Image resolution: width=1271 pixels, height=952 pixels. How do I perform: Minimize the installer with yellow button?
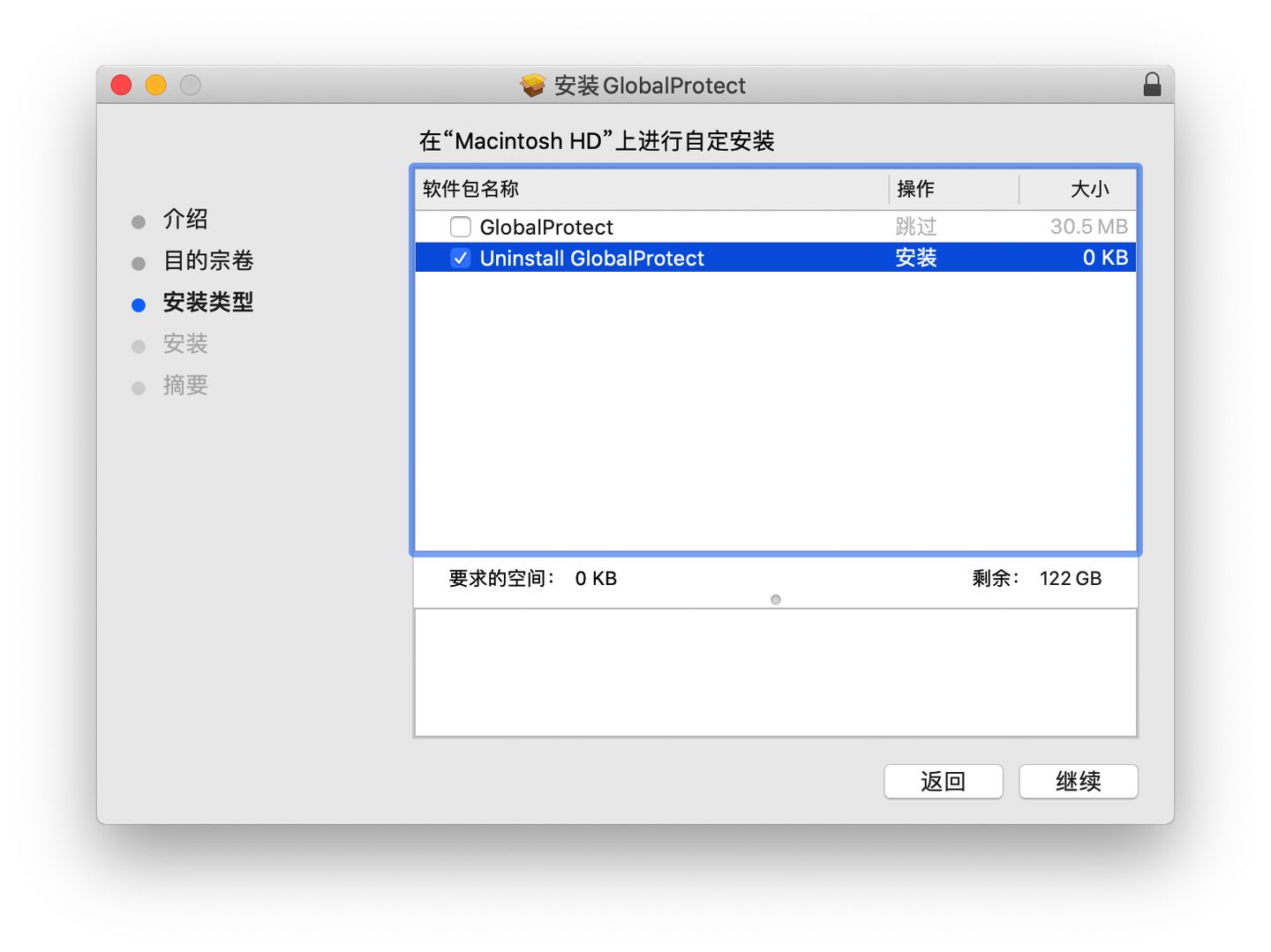(x=155, y=85)
